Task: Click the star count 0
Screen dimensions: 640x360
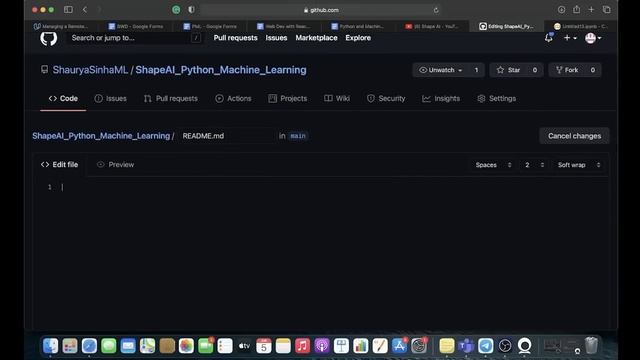Action: pos(535,70)
